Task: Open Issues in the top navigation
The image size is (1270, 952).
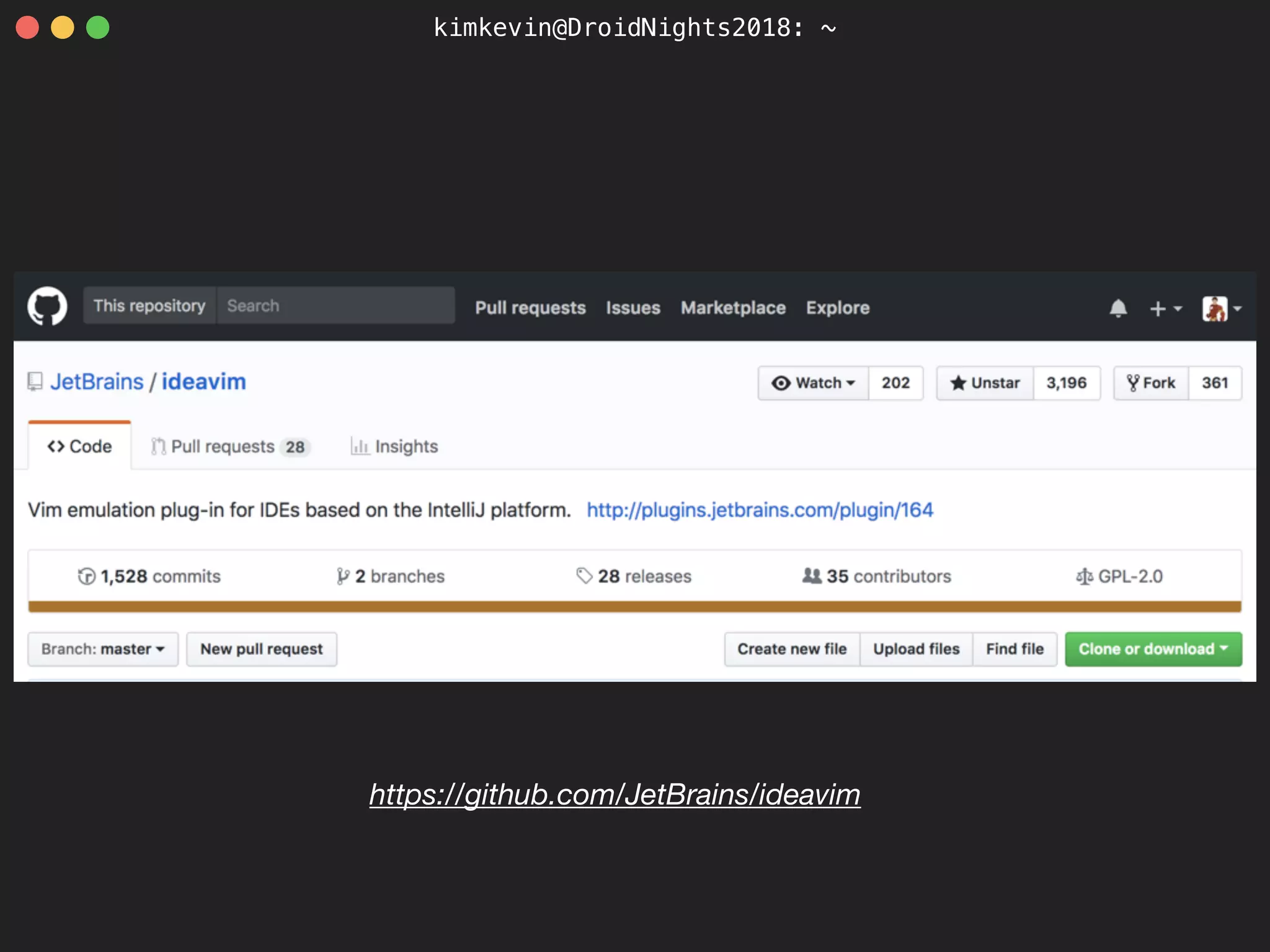Action: tap(633, 308)
